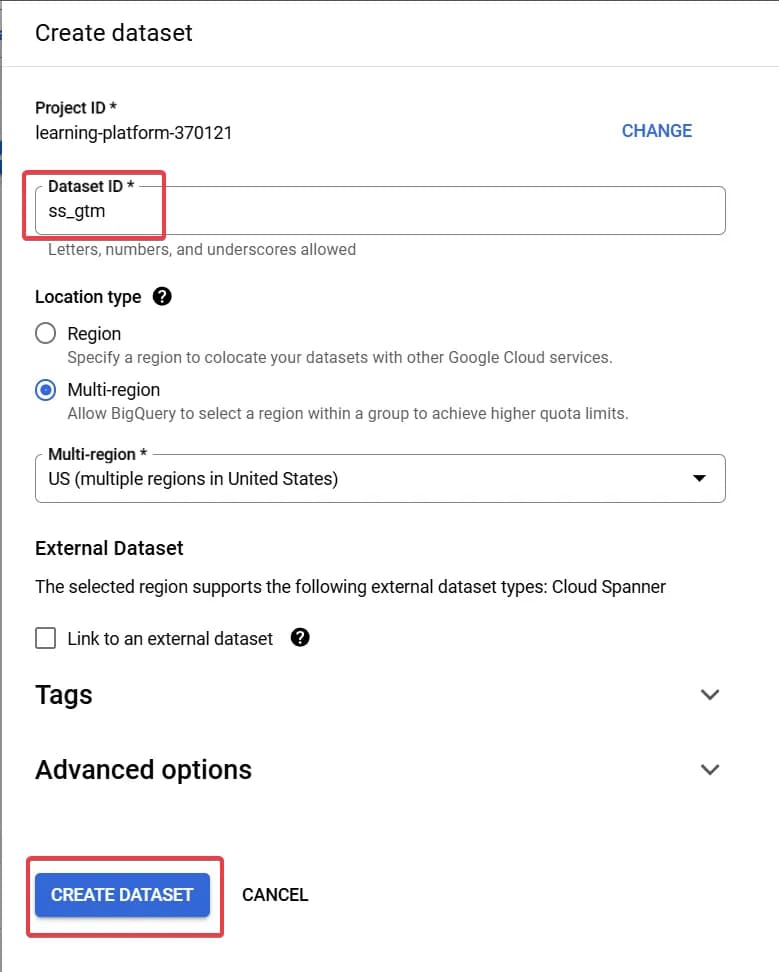Check Link to an external dataset
The height and width of the screenshot is (972, 779).
point(45,638)
